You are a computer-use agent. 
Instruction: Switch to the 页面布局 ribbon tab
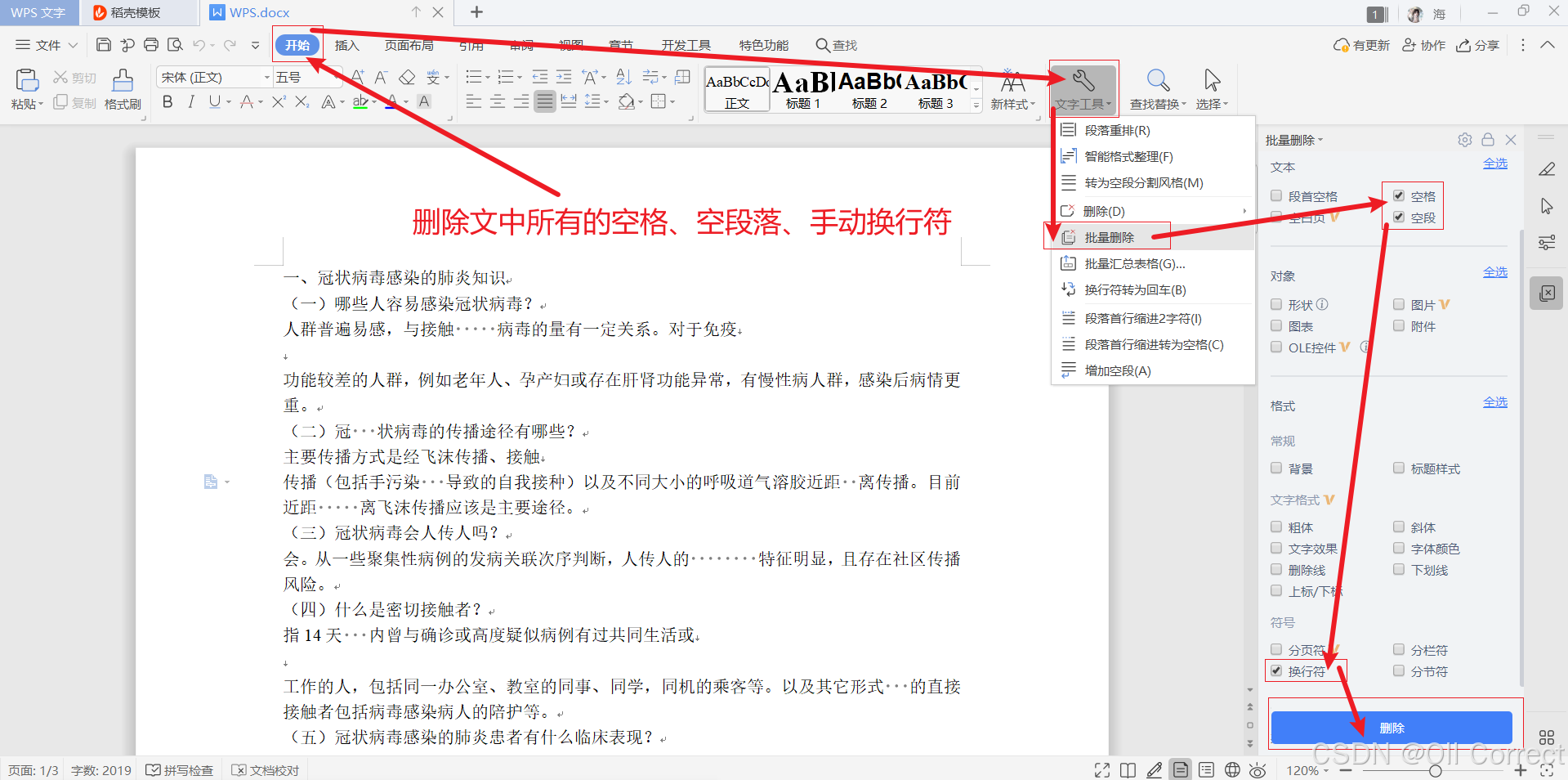pyautogui.click(x=409, y=45)
